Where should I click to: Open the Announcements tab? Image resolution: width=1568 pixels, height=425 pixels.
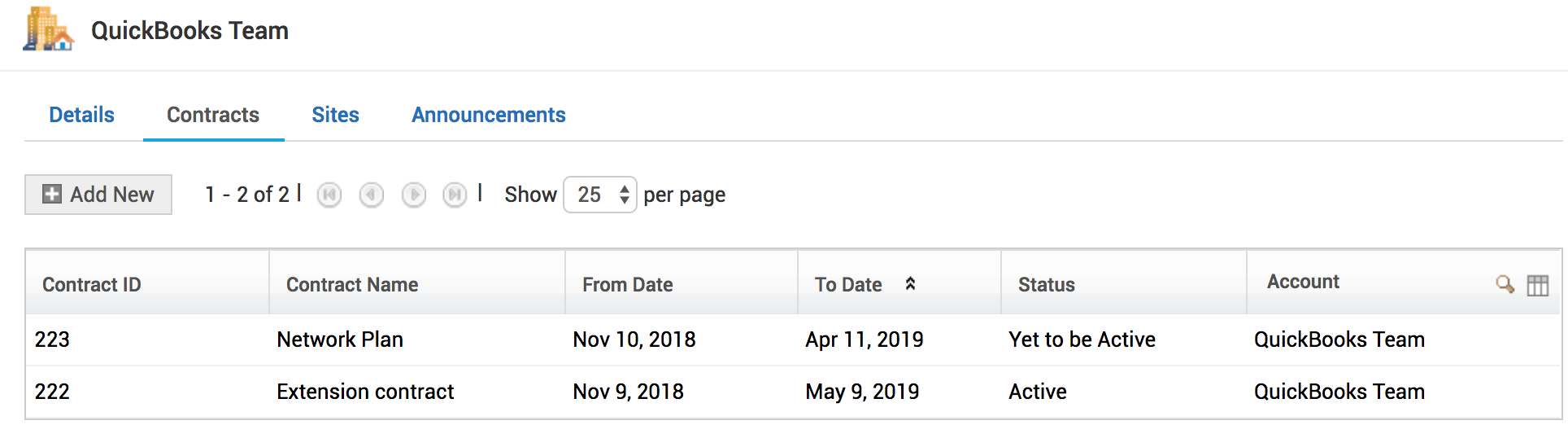[488, 115]
